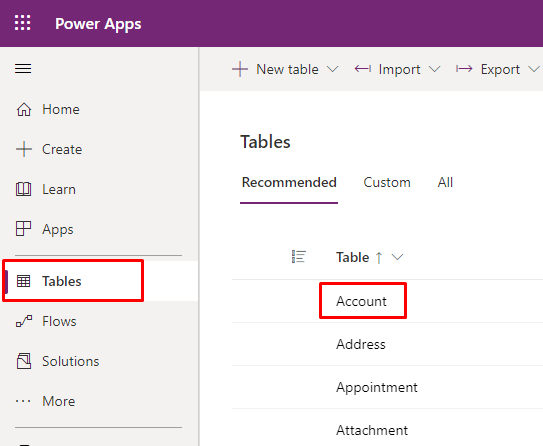Click the Learn book icon

tap(24, 189)
